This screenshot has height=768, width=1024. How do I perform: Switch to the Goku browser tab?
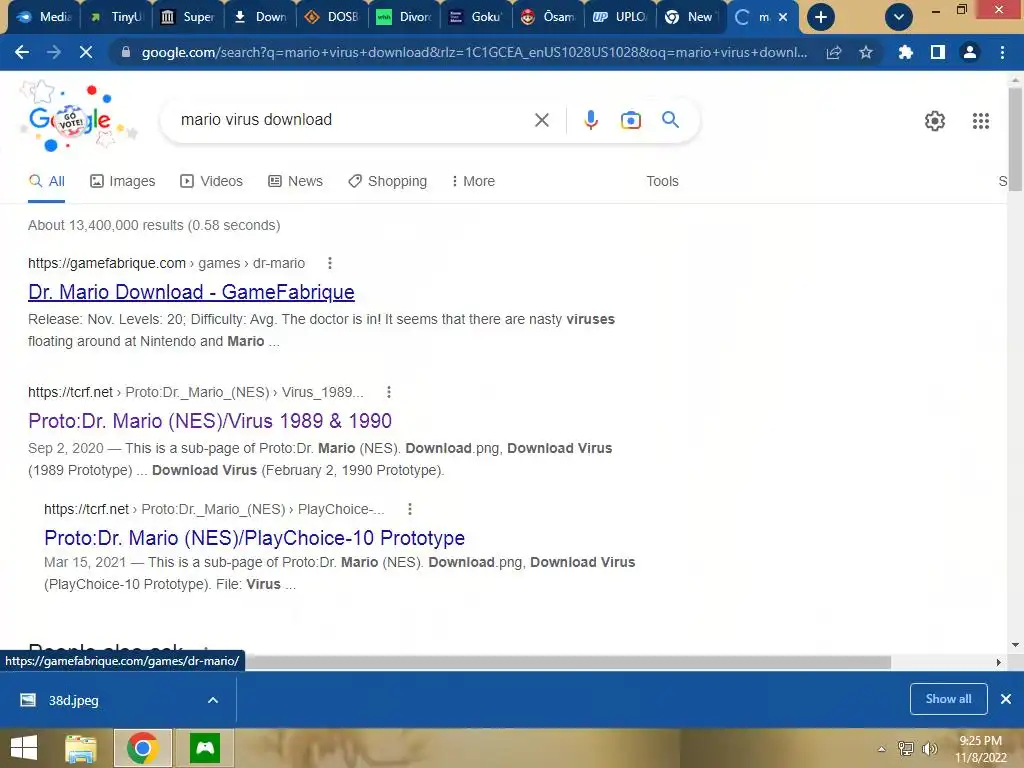(475, 17)
